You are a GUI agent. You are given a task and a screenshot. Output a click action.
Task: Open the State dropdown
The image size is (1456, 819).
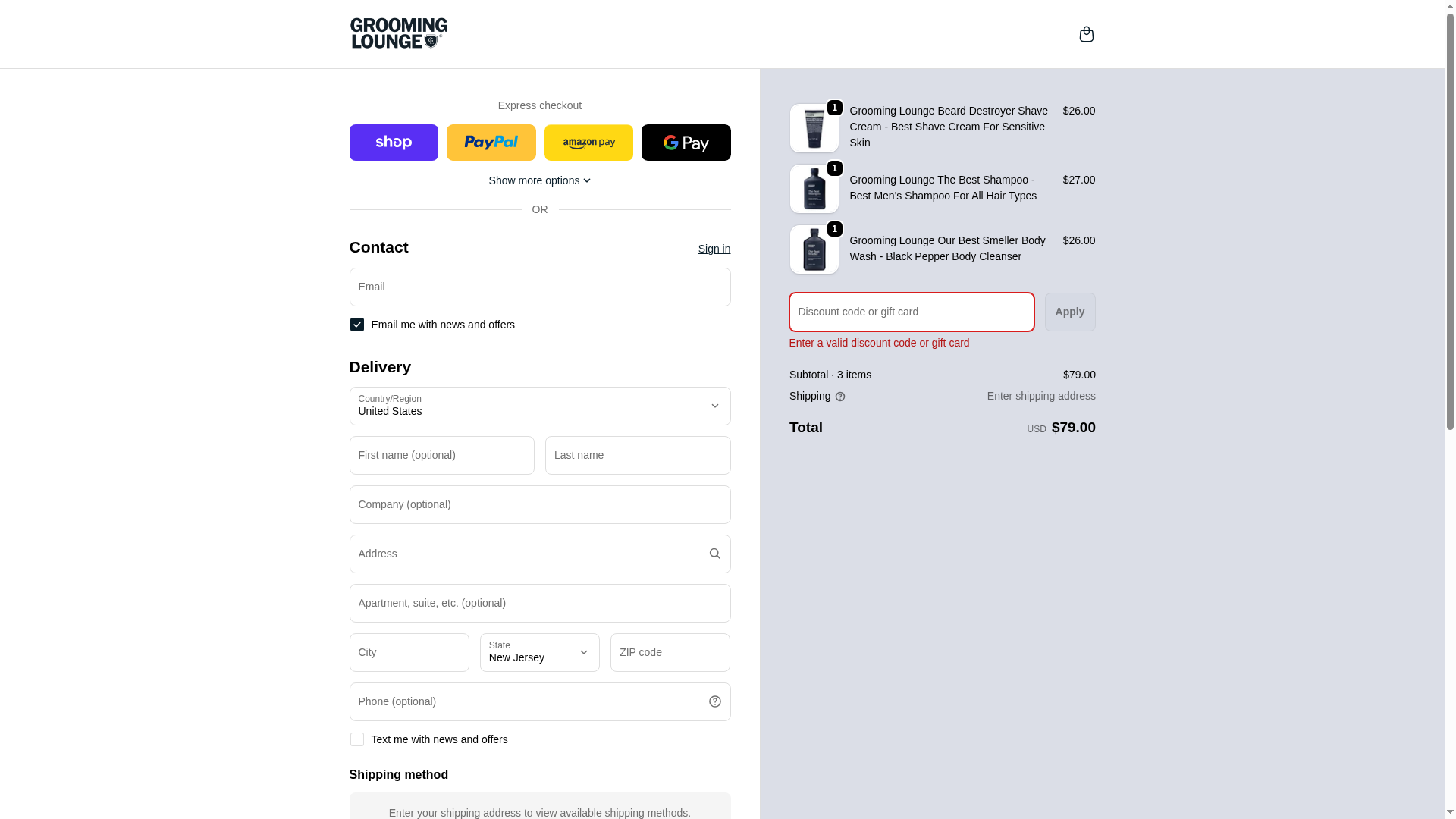point(539,652)
